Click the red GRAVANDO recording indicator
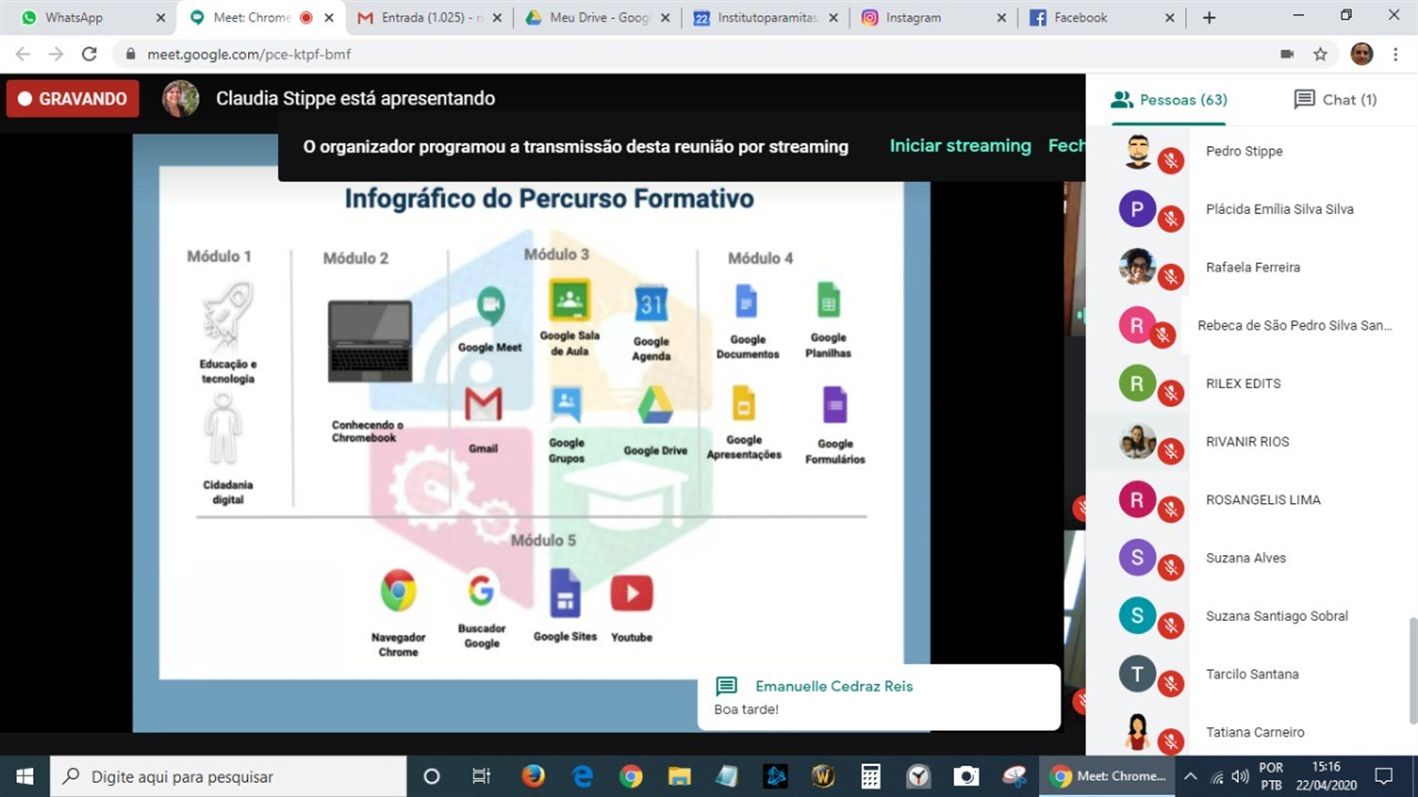Viewport: 1418px width, 797px height. click(73, 99)
